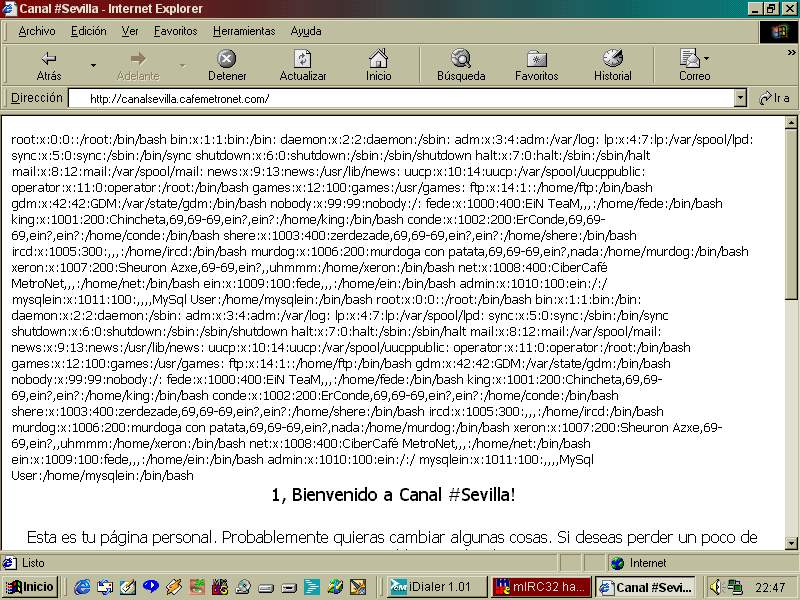The width and height of the screenshot is (800, 600).
Task: Expand the address bar dropdown list
Action: pyautogui.click(x=740, y=98)
